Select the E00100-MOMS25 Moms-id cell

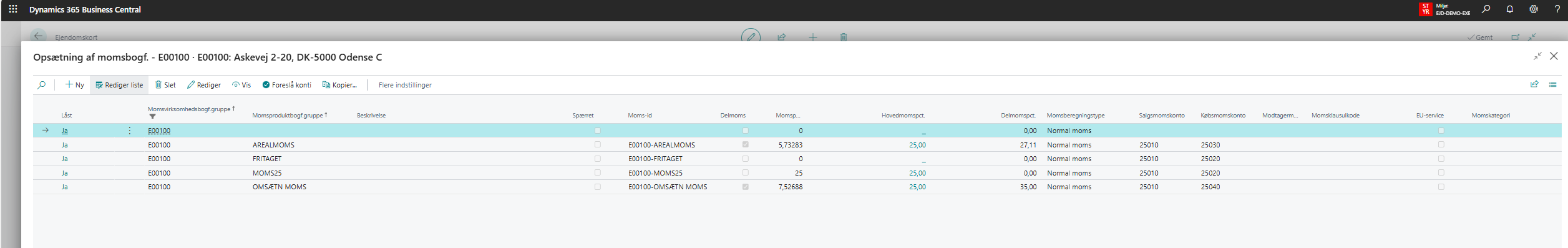pyautogui.click(x=655, y=173)
